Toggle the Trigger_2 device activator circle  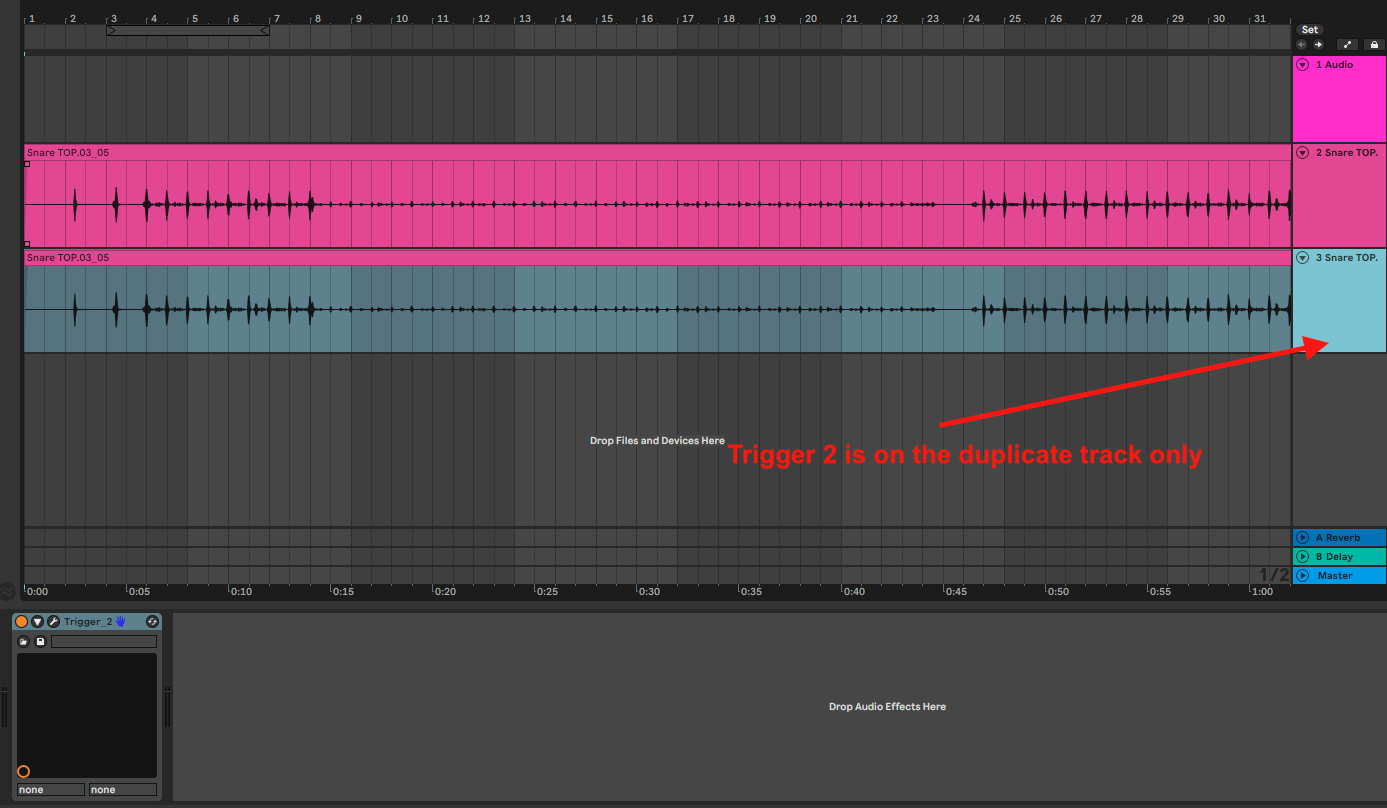(x=21, y=621)
